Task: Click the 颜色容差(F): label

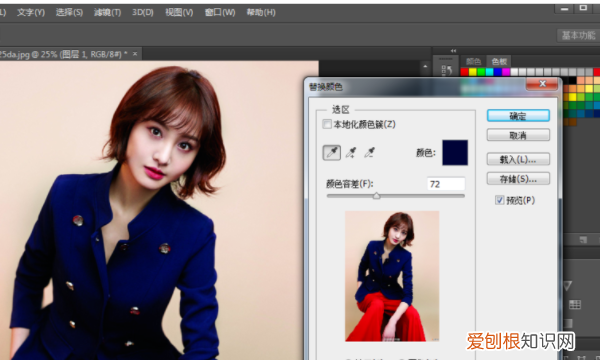Action: pyautogui.click(x=350, y=184)
